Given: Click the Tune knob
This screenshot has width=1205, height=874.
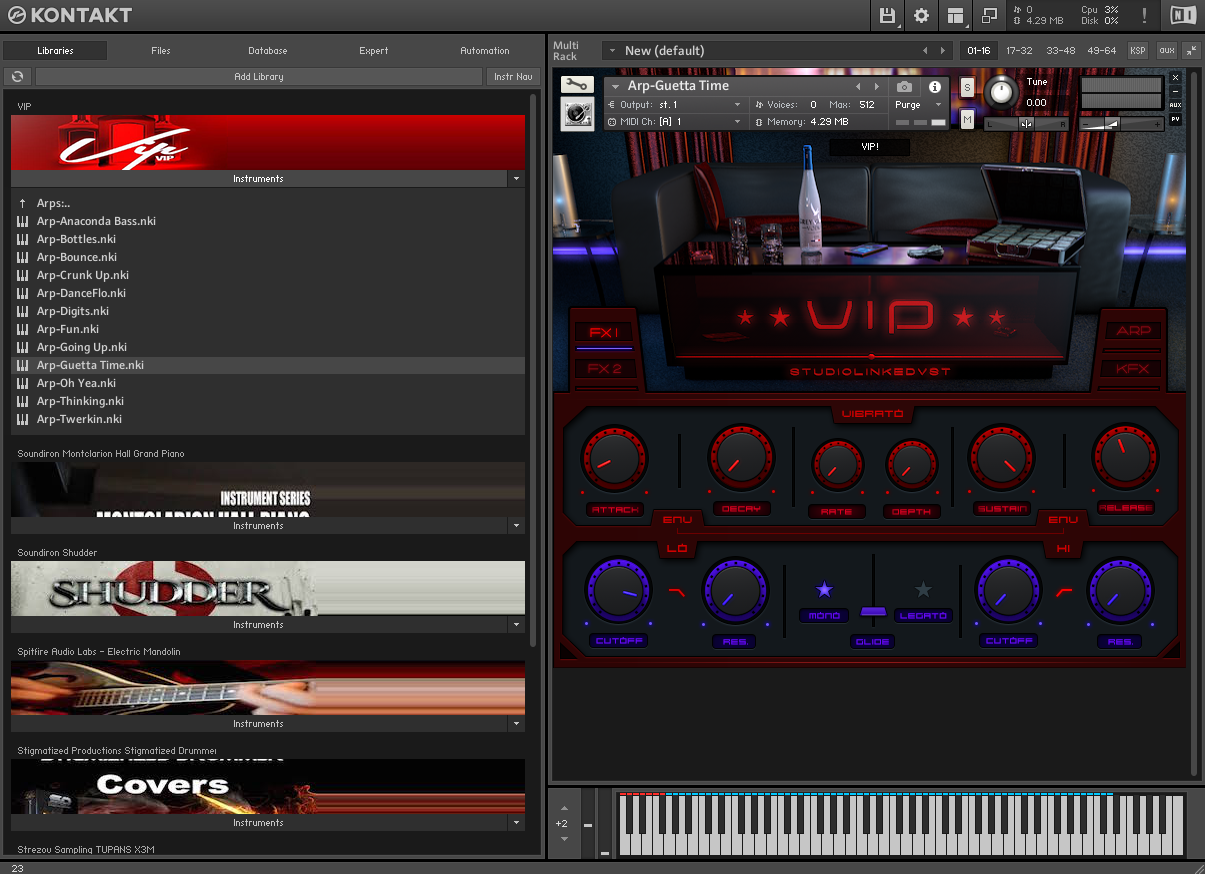Looking at the screenshot, I should click(x=1000, y=93).
